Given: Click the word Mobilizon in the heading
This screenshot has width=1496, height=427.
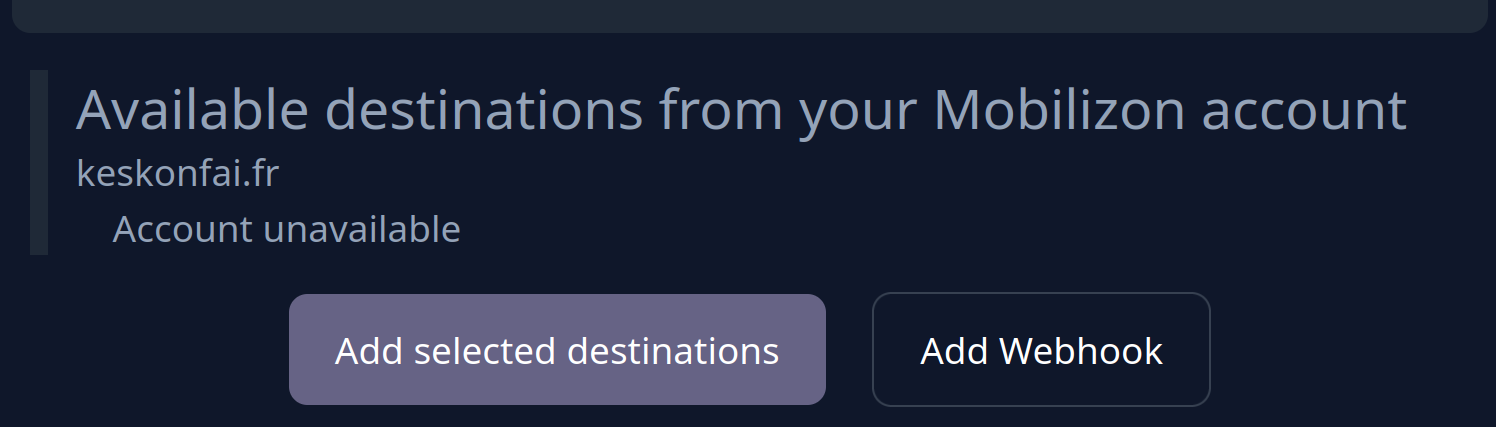Looking at the screenshot, I should [1059, 110].
